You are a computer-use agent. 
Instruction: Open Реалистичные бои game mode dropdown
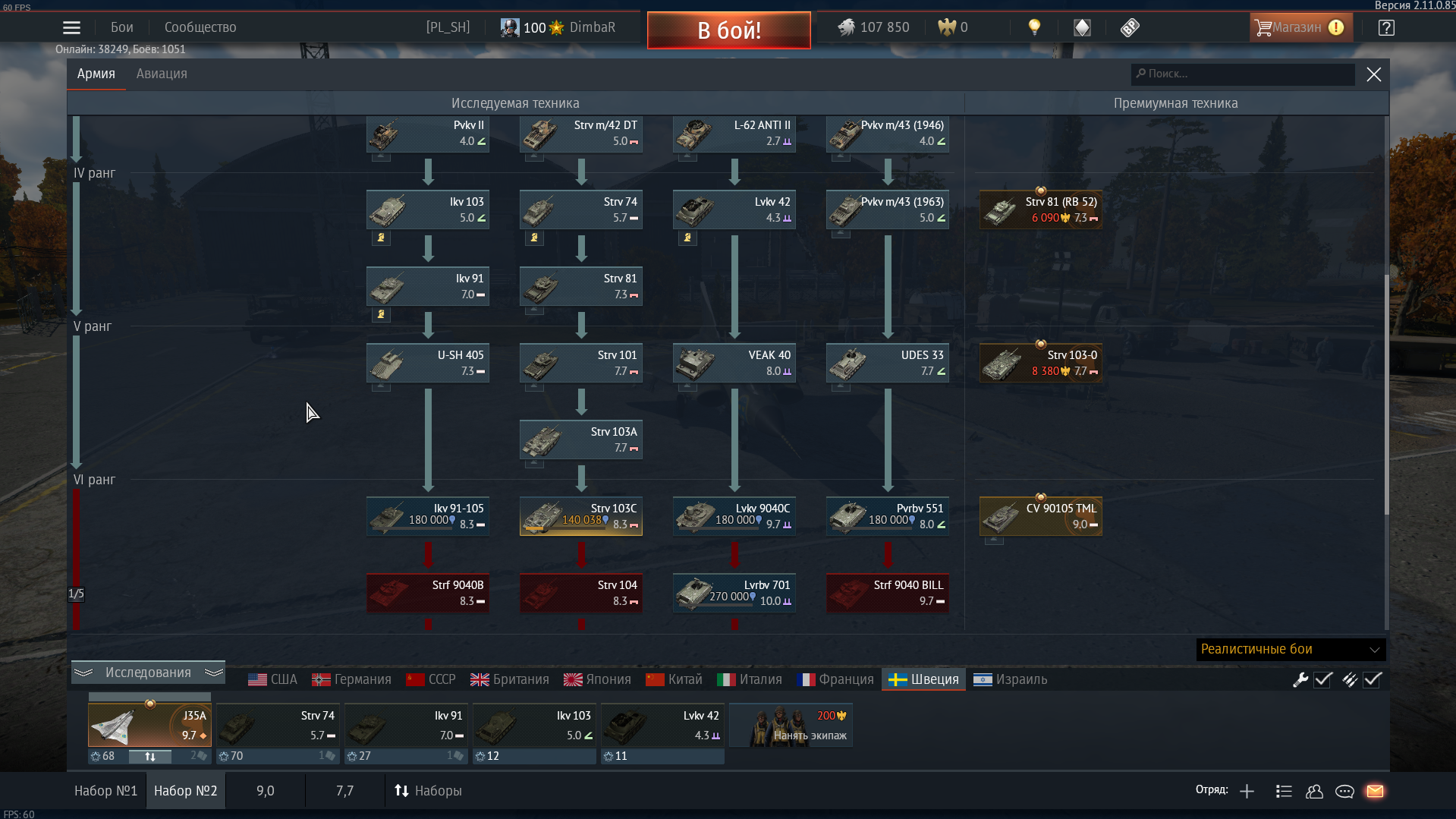click(1291, 649)
